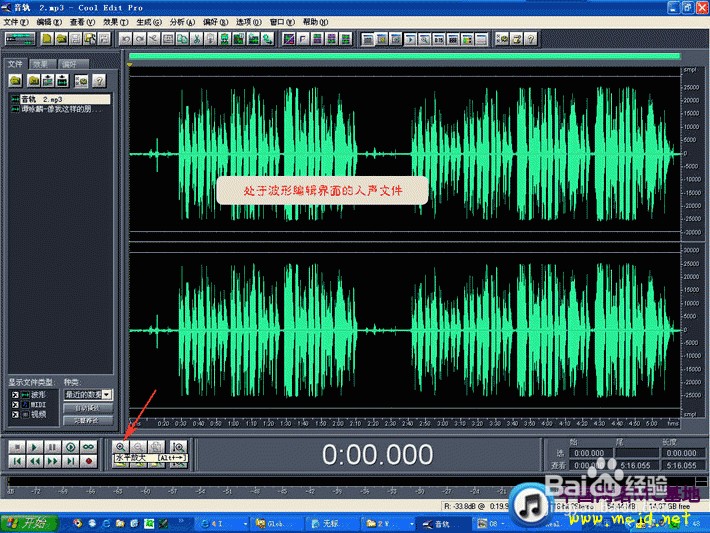Click the yellow playback cursor marker
Screen dimensions: 710x533
130,65
